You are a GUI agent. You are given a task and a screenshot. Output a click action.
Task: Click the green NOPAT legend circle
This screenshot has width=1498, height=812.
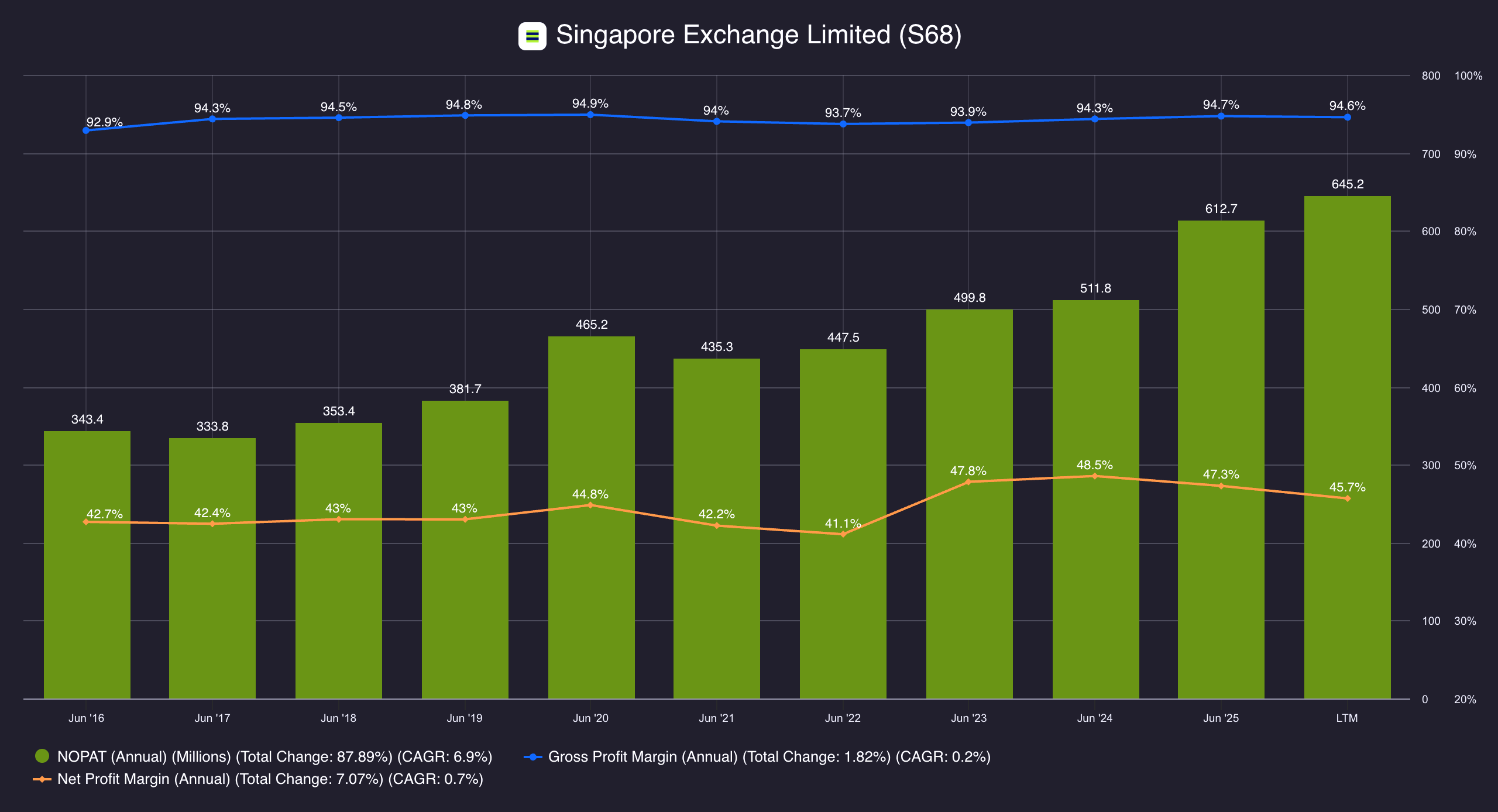(42, 756)
